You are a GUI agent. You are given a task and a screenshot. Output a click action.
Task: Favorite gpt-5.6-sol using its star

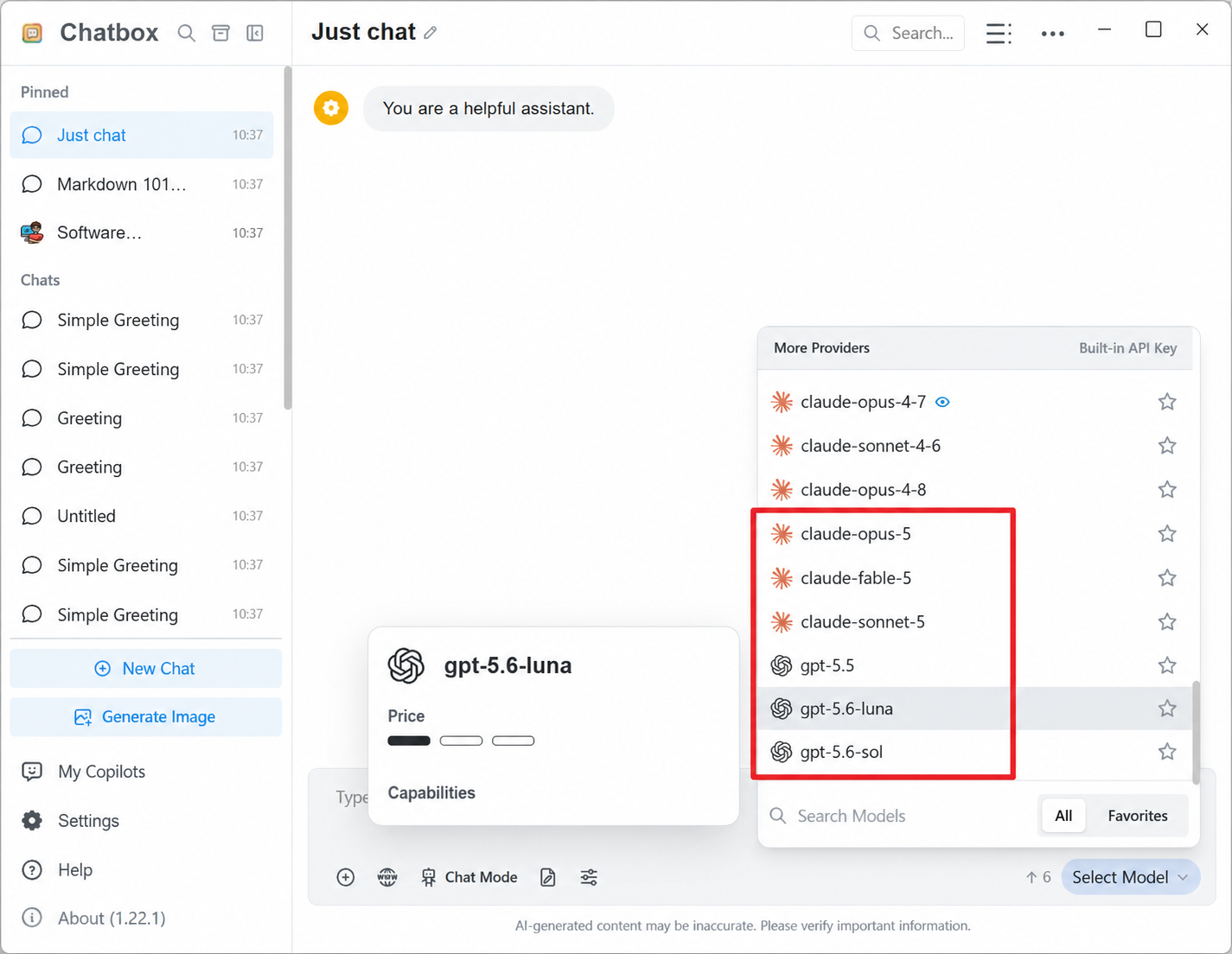[x=1167, y=752]
